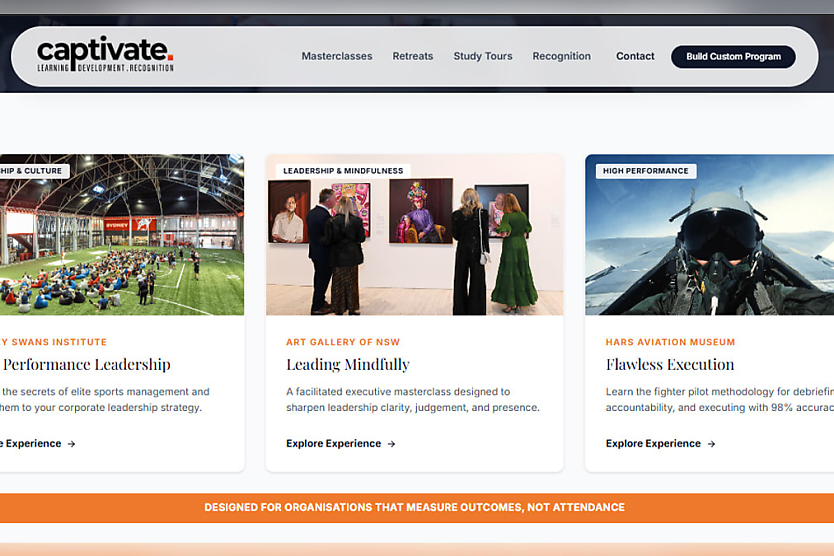Open the art gallery photo thumbnail
Viewport: 834px width, 556px height.
click(415, 235)
